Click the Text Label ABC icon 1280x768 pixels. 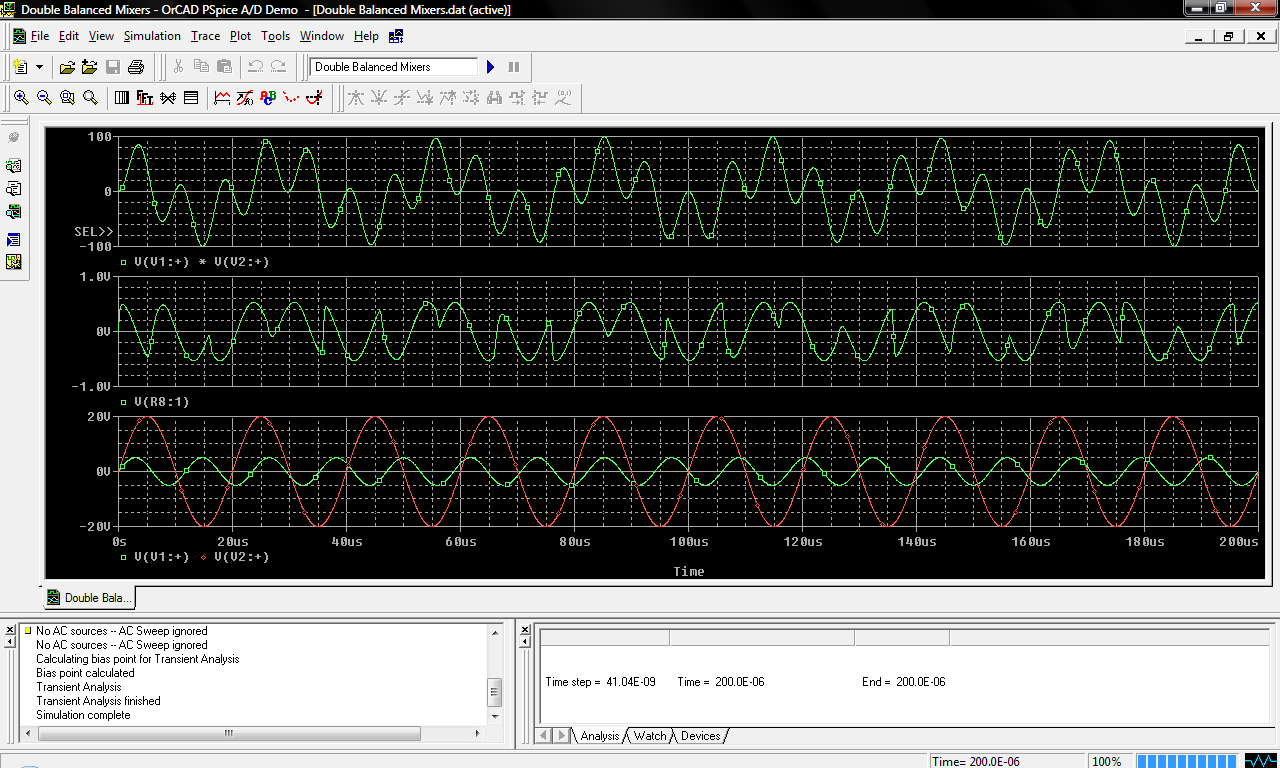click(268, 98)
